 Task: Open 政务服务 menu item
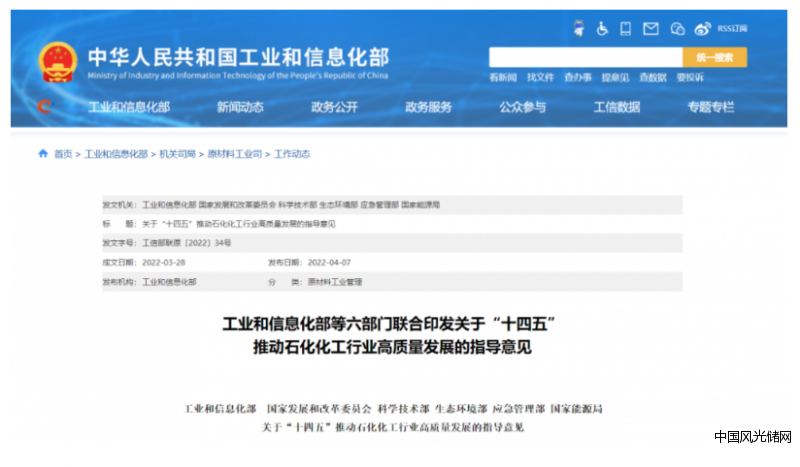tap(429, 107)
